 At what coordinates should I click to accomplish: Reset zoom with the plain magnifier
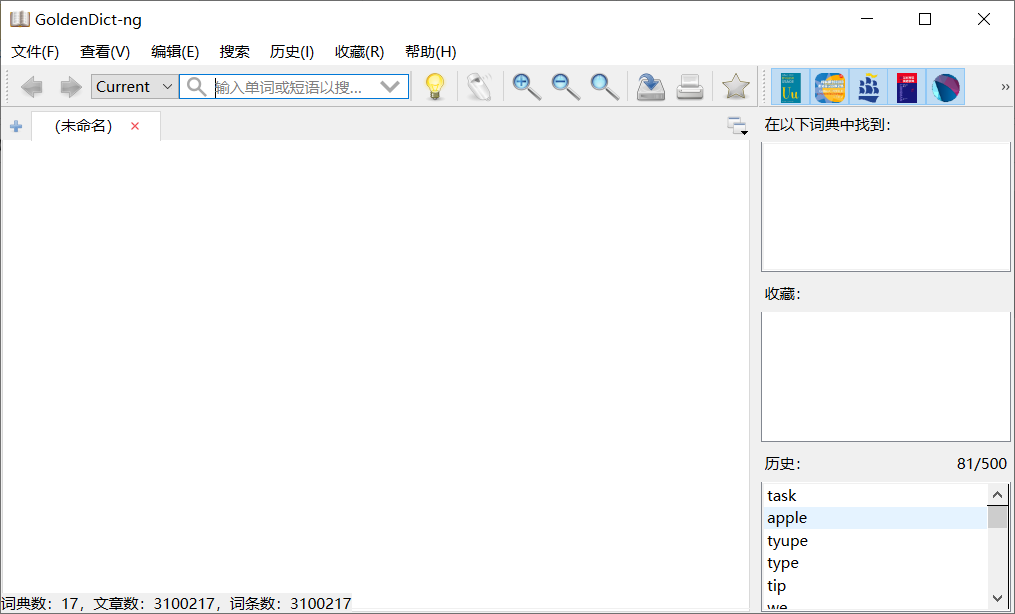(x=605, y=87)
